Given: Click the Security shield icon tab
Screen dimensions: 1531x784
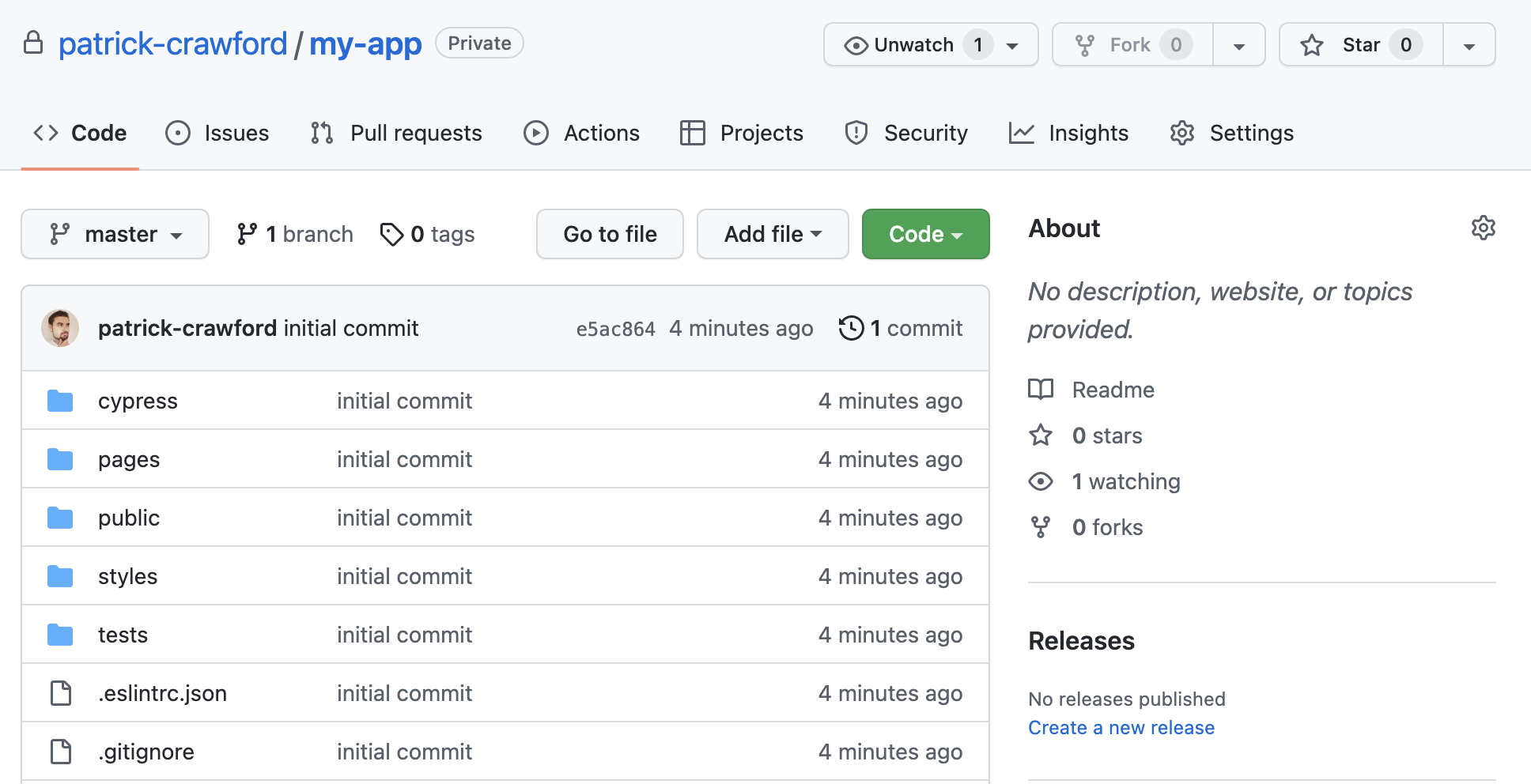Looking at the screenshot, I should pyautogui.click(x=856, y=133).
